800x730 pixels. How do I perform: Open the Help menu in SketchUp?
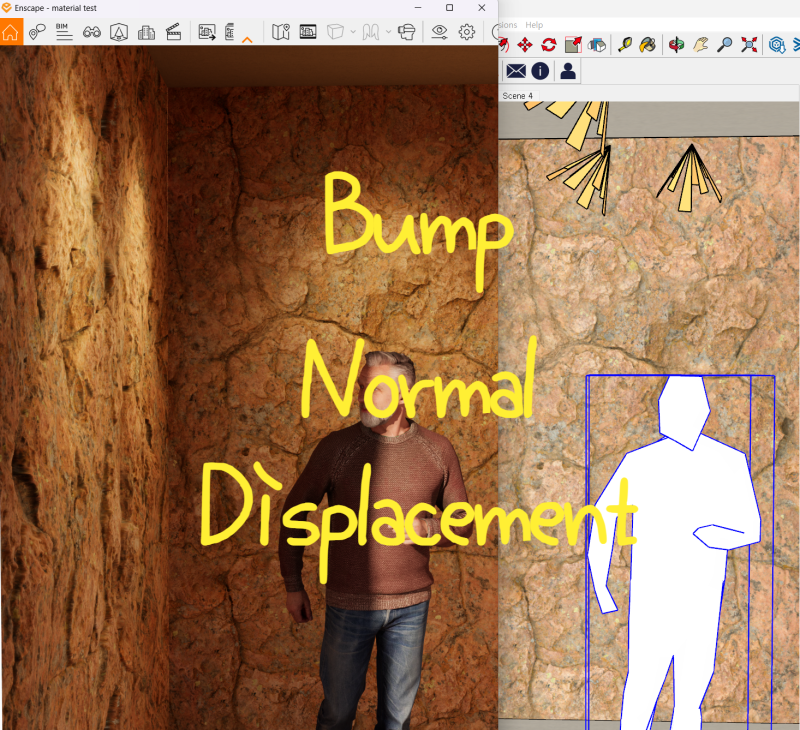534,24
